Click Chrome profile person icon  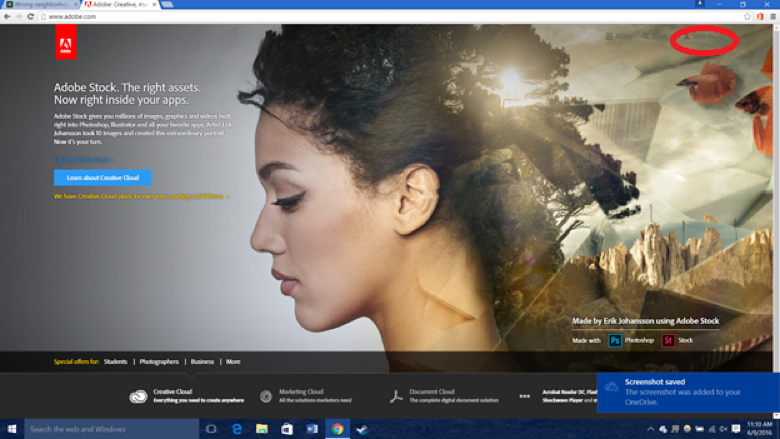(x=699, y=3)
